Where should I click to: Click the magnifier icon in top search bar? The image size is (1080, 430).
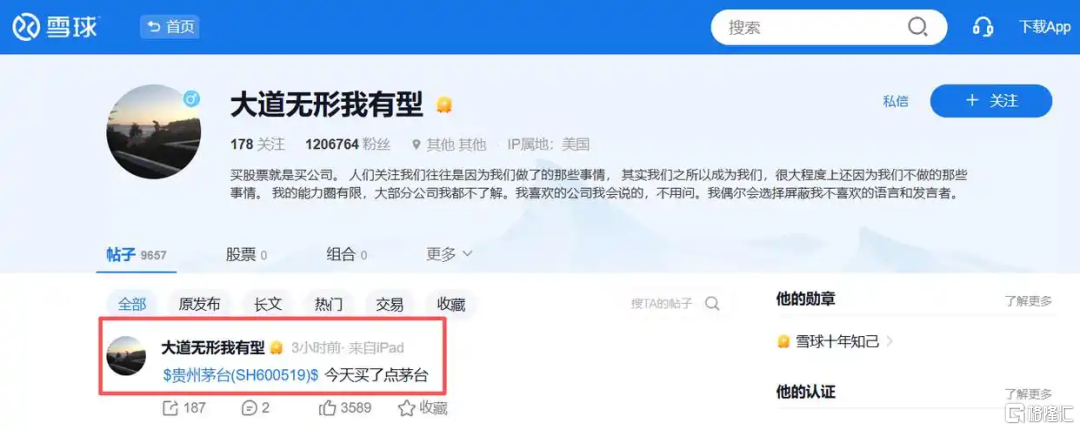coord(917,27)
